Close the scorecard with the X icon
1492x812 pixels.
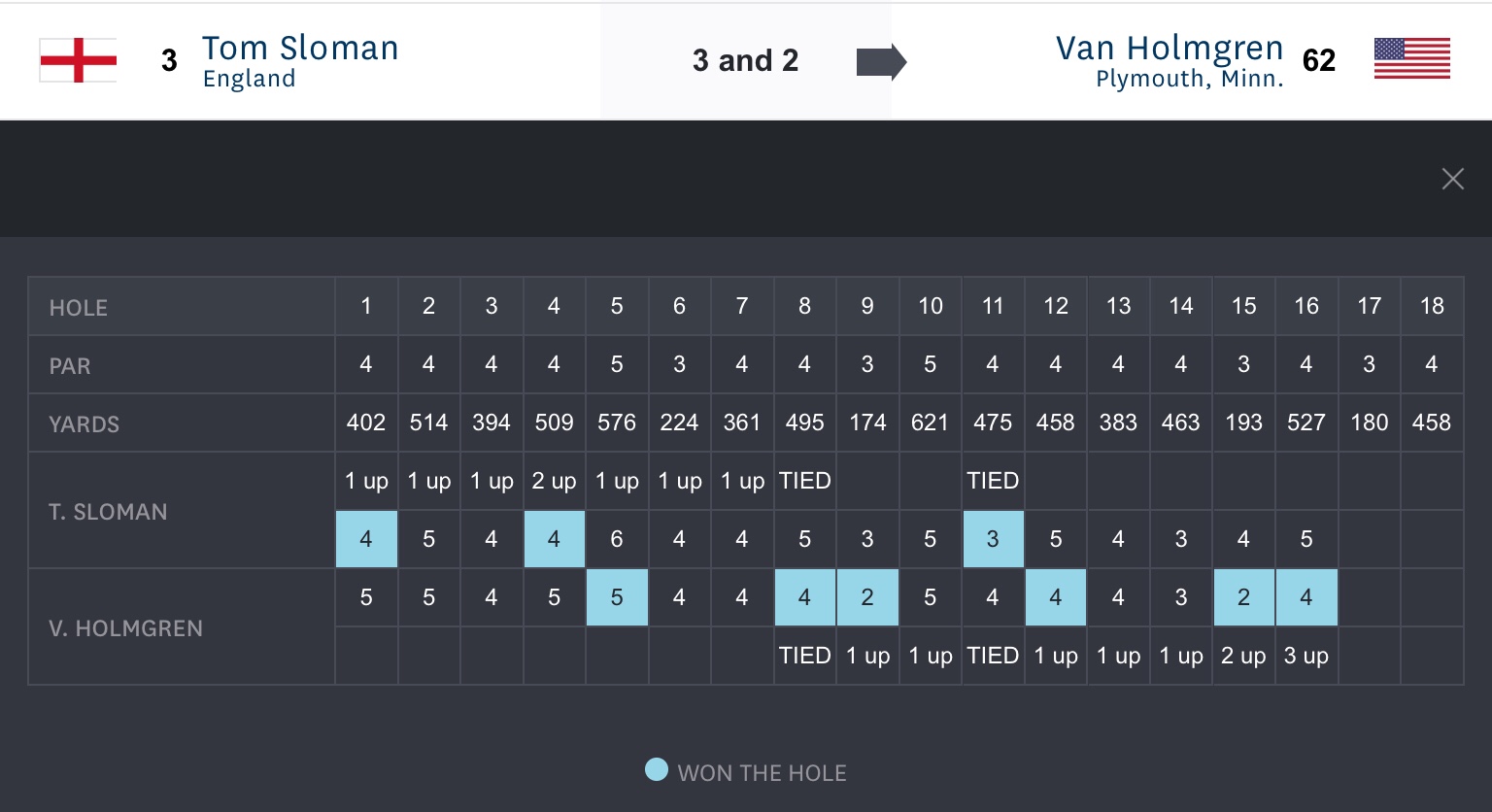[x=1452, y=179]
